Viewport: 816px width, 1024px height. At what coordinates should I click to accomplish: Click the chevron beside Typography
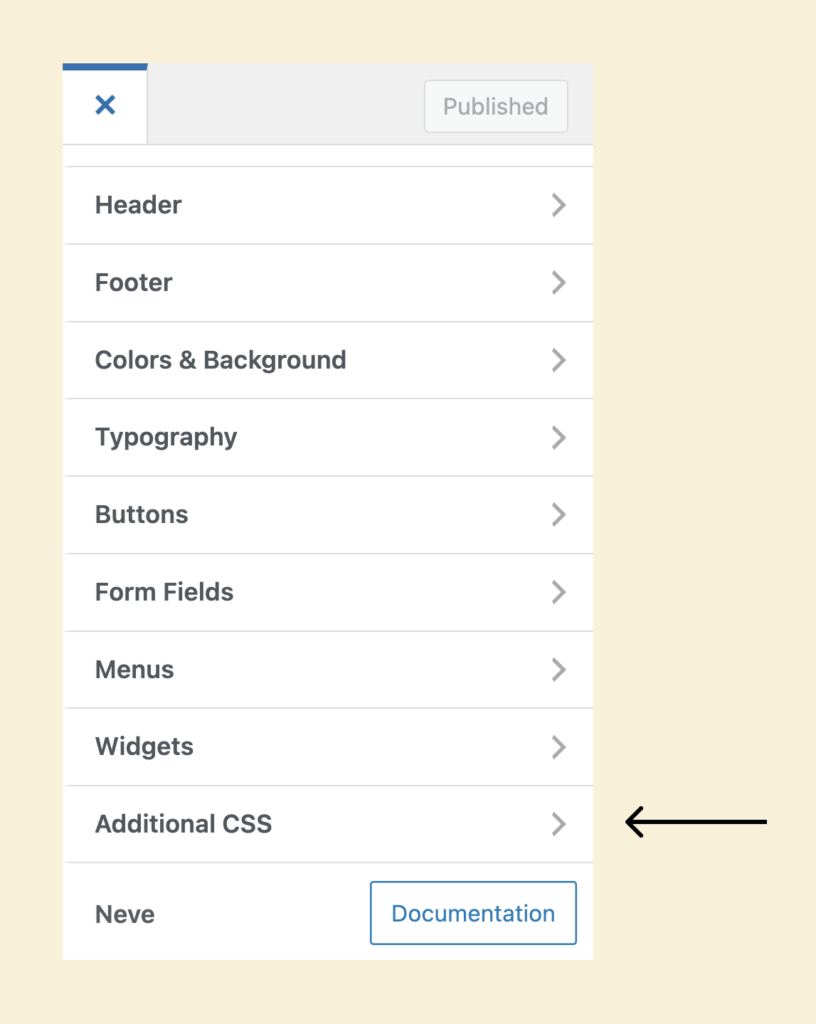tap(559, 437)
